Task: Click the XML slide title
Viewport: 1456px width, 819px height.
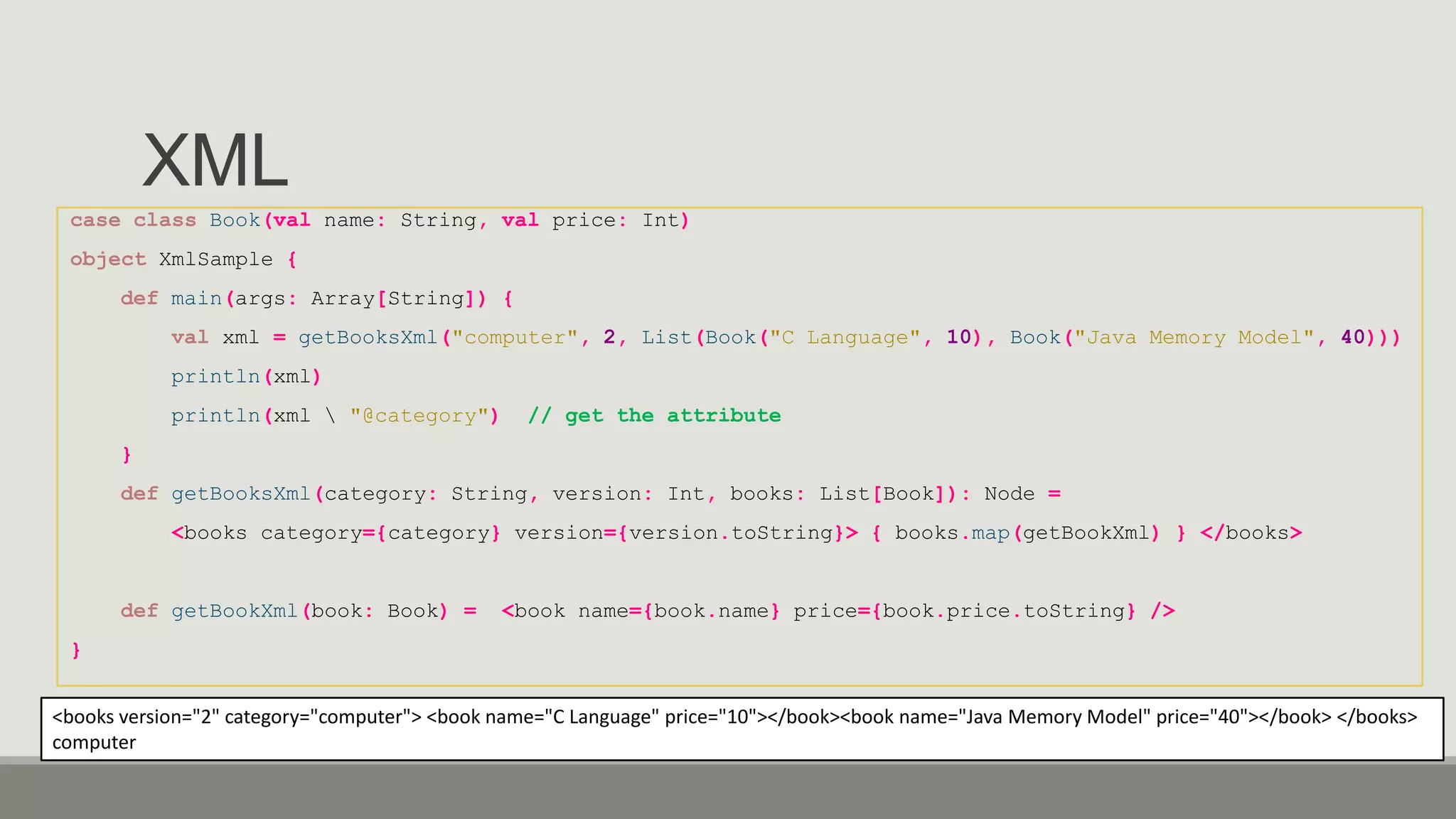Action: coord(215,160)
